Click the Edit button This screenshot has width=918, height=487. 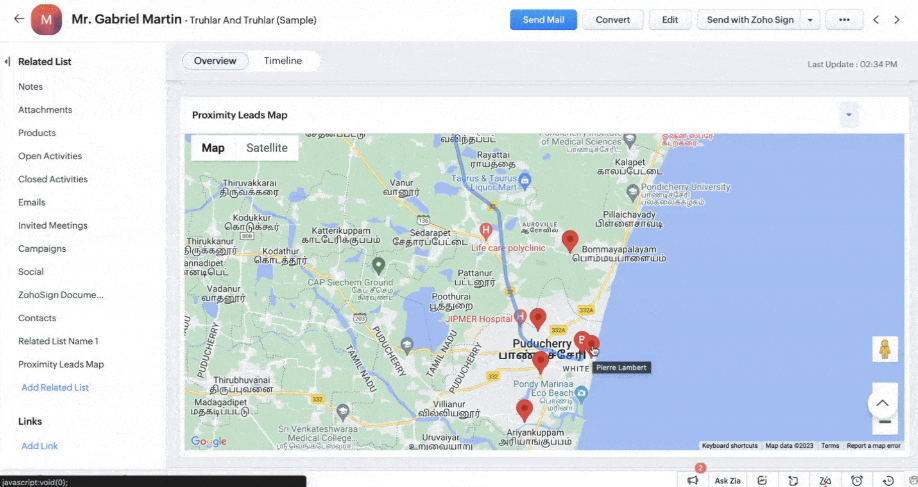tap(670, 19)
